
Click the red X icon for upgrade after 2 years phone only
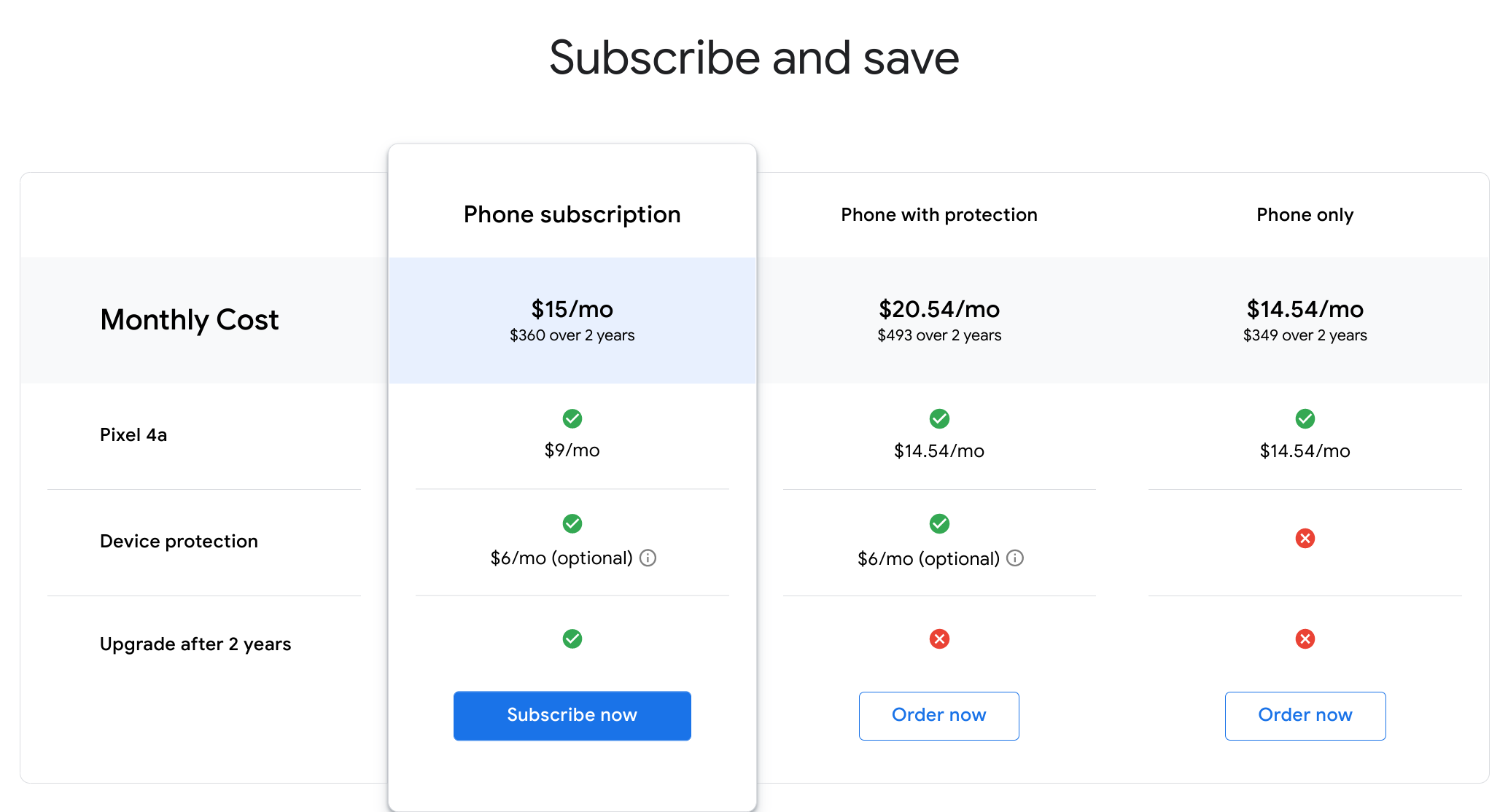[1304, 636]
